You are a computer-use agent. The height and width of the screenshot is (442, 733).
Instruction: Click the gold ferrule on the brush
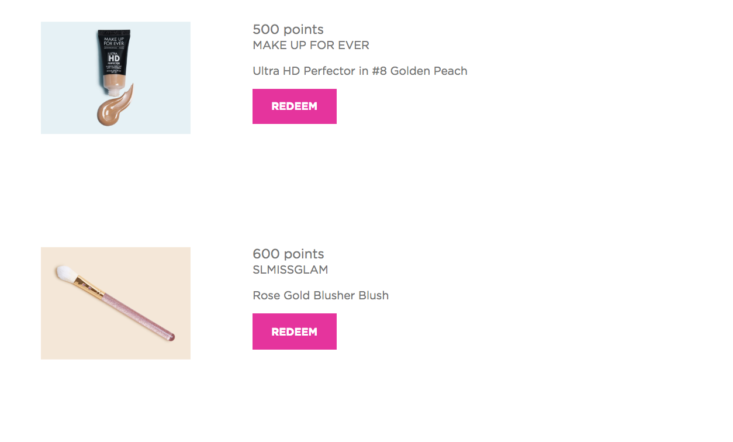tap(89, 286)
